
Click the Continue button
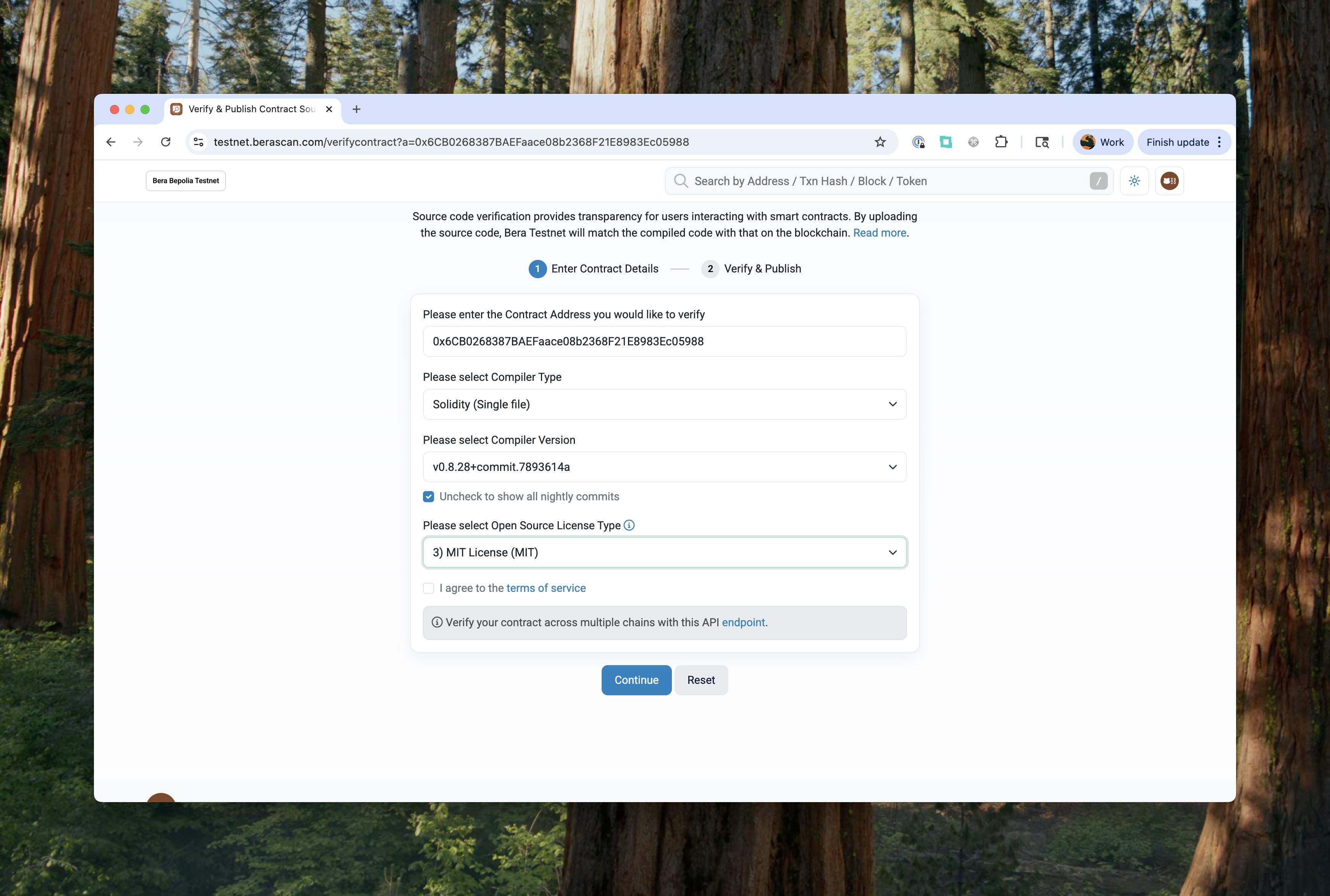click(636, 680)
